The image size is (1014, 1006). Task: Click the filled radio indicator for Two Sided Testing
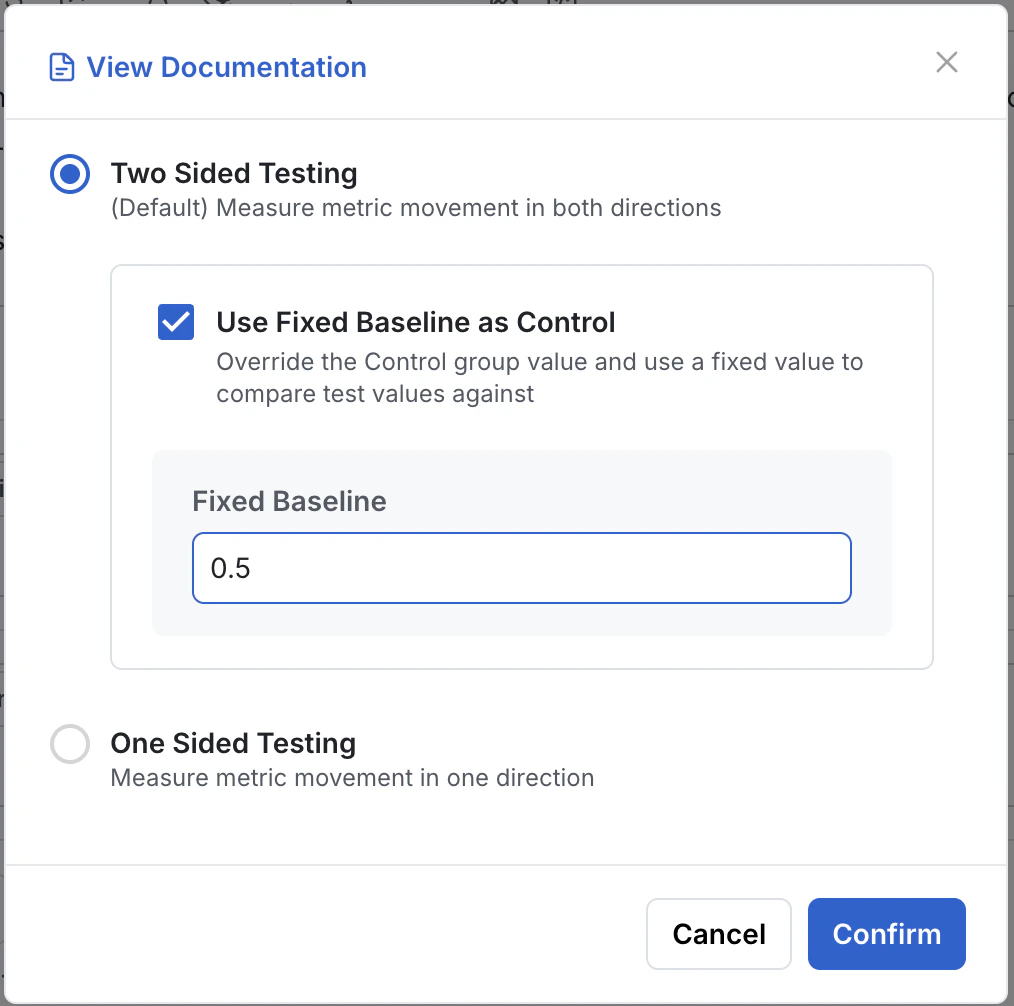point(69,174)
